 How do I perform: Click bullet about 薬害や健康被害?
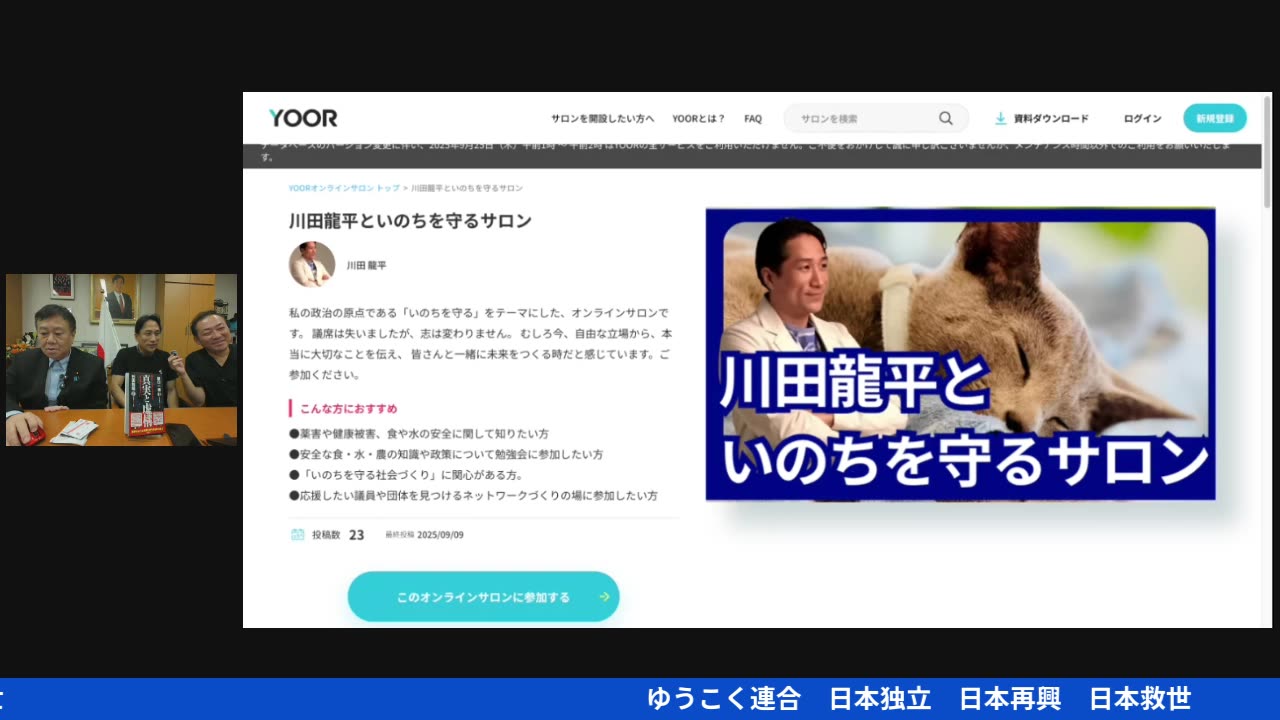click(x=418, y=434)
